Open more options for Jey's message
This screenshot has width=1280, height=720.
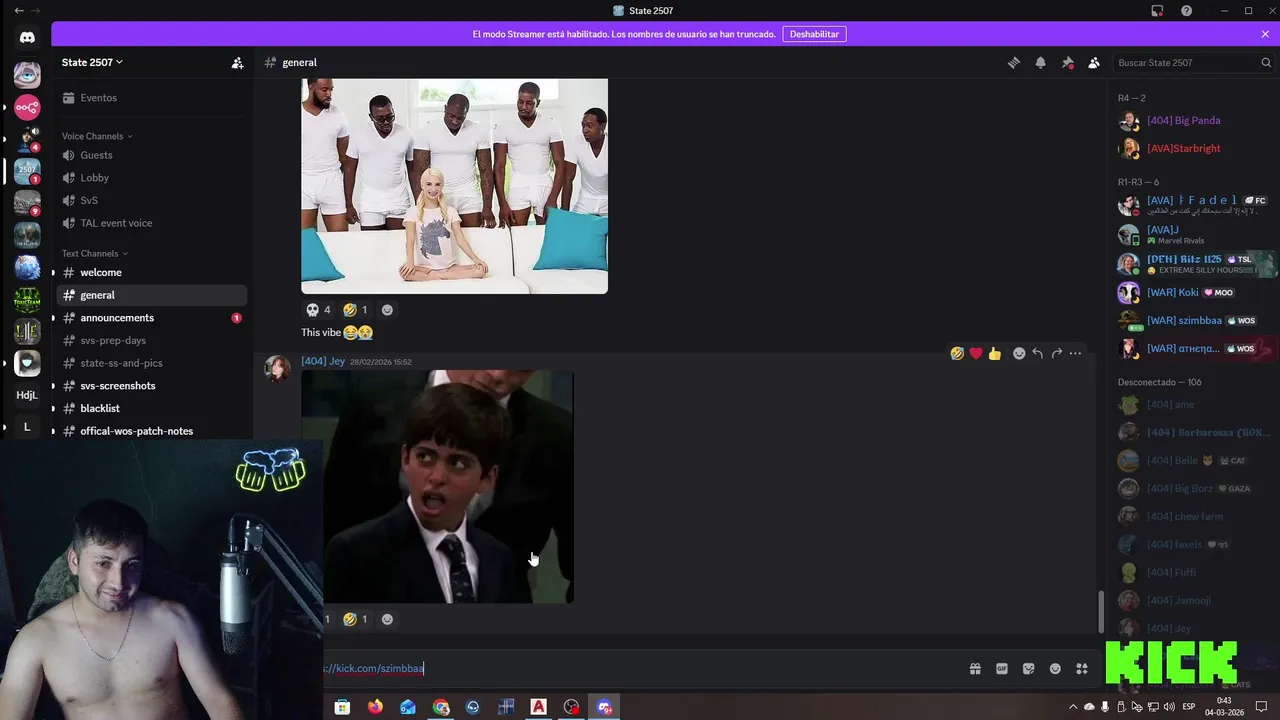pos(1075,353)
